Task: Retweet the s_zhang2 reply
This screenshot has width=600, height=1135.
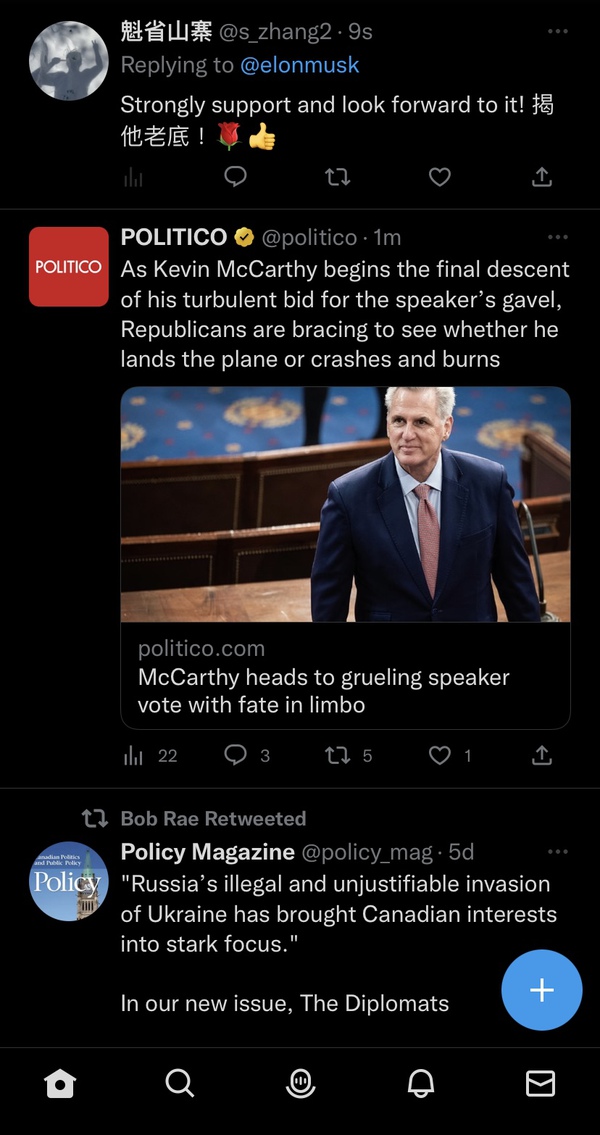Action: (338, 177)
